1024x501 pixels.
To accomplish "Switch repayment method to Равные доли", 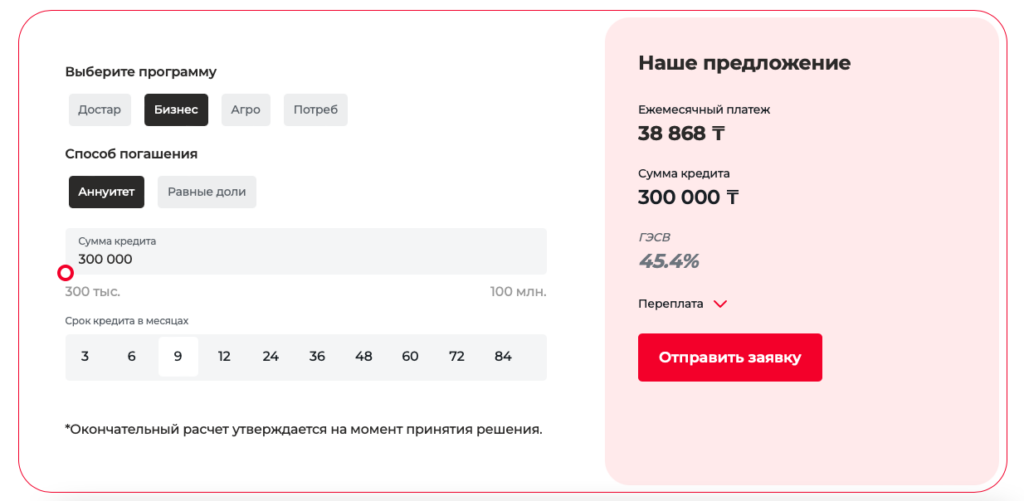I will pyautogui.click(x=207, y=192).
